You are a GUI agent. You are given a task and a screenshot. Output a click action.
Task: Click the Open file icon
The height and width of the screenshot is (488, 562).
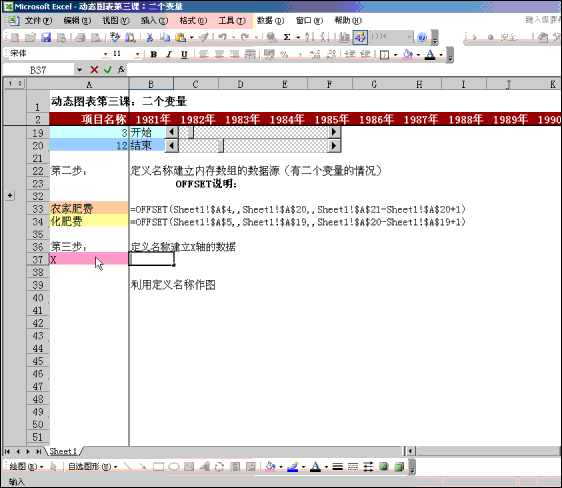[x=31, y=37]
